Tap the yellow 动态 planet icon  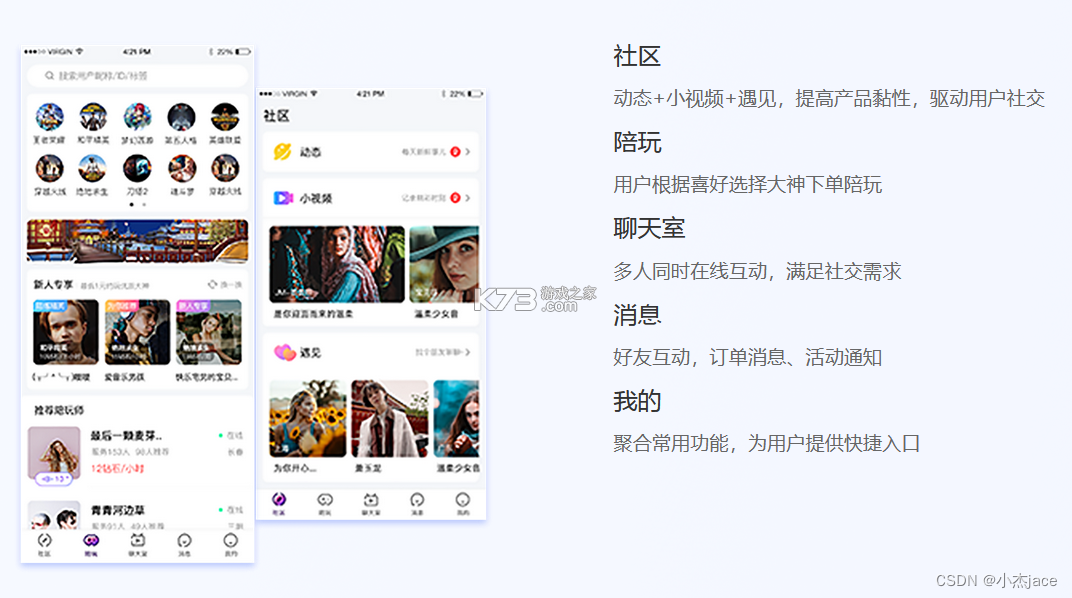pyautogui.click(x=282, y=152)
